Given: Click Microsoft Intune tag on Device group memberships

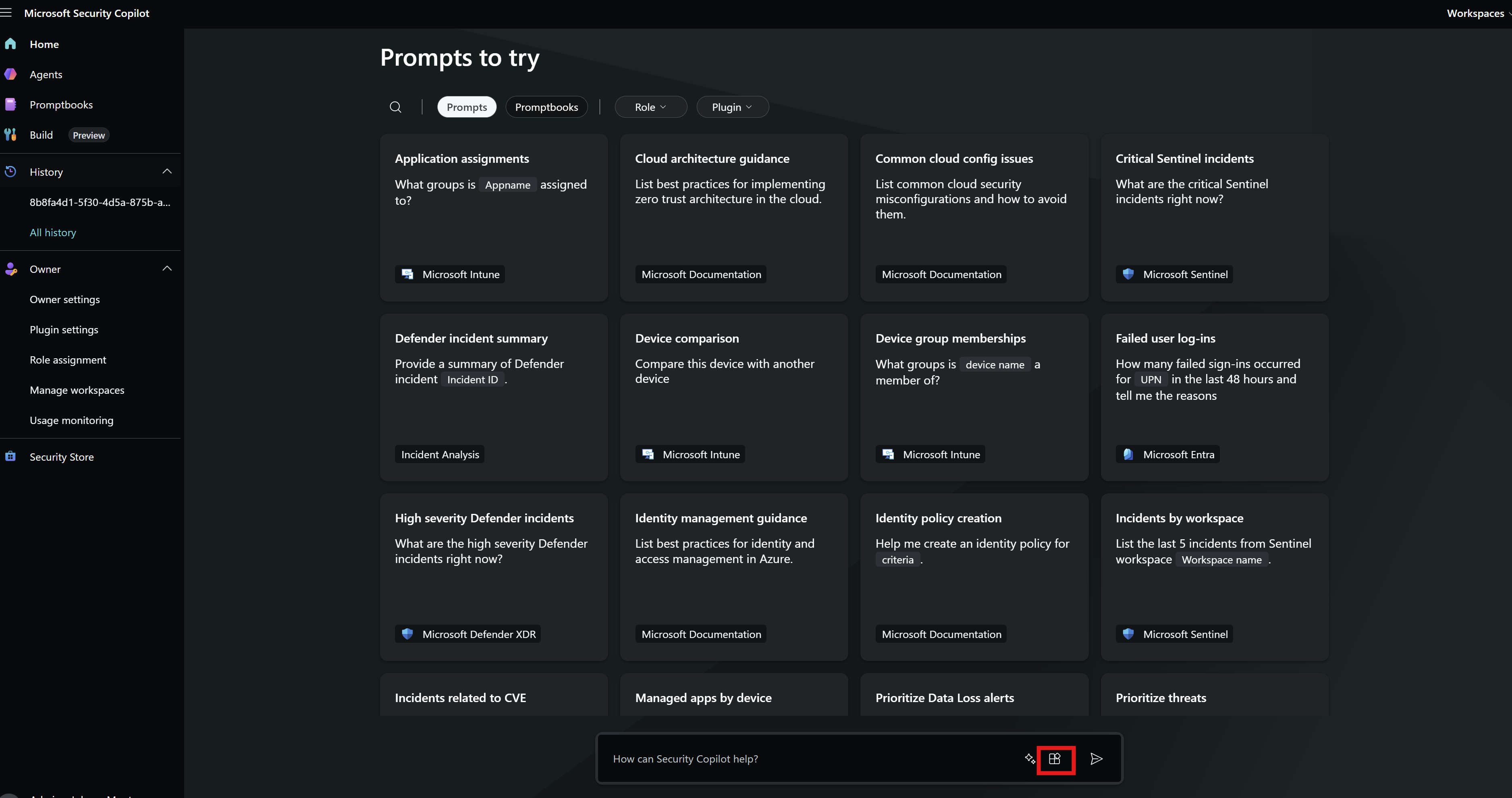Looking at the screenshot, I should (x=930, y=455).
